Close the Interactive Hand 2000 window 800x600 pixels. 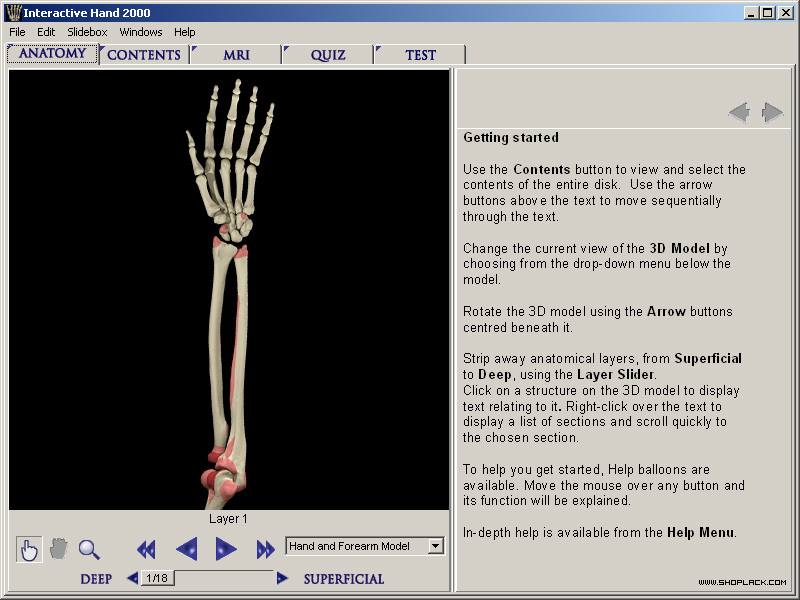tap(786, 13)
